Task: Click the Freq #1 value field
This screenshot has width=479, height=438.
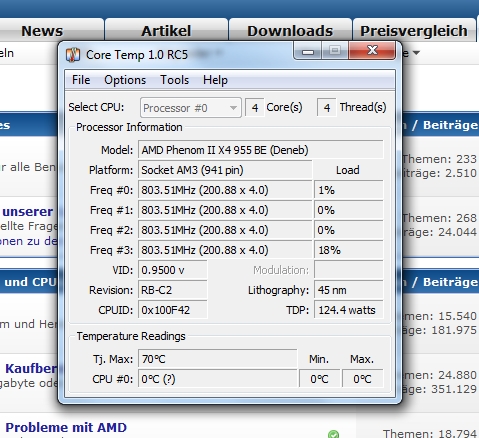Action: click(x=225, y=210)
